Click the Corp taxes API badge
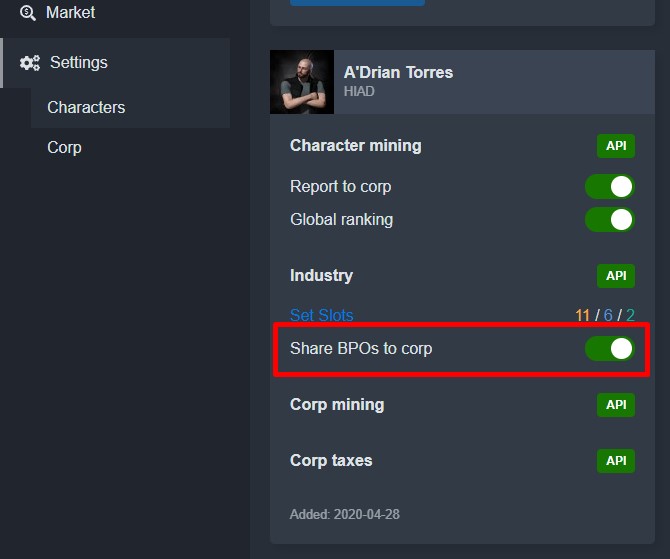Viewport: 670px width, 559px height. pos(616,461)
